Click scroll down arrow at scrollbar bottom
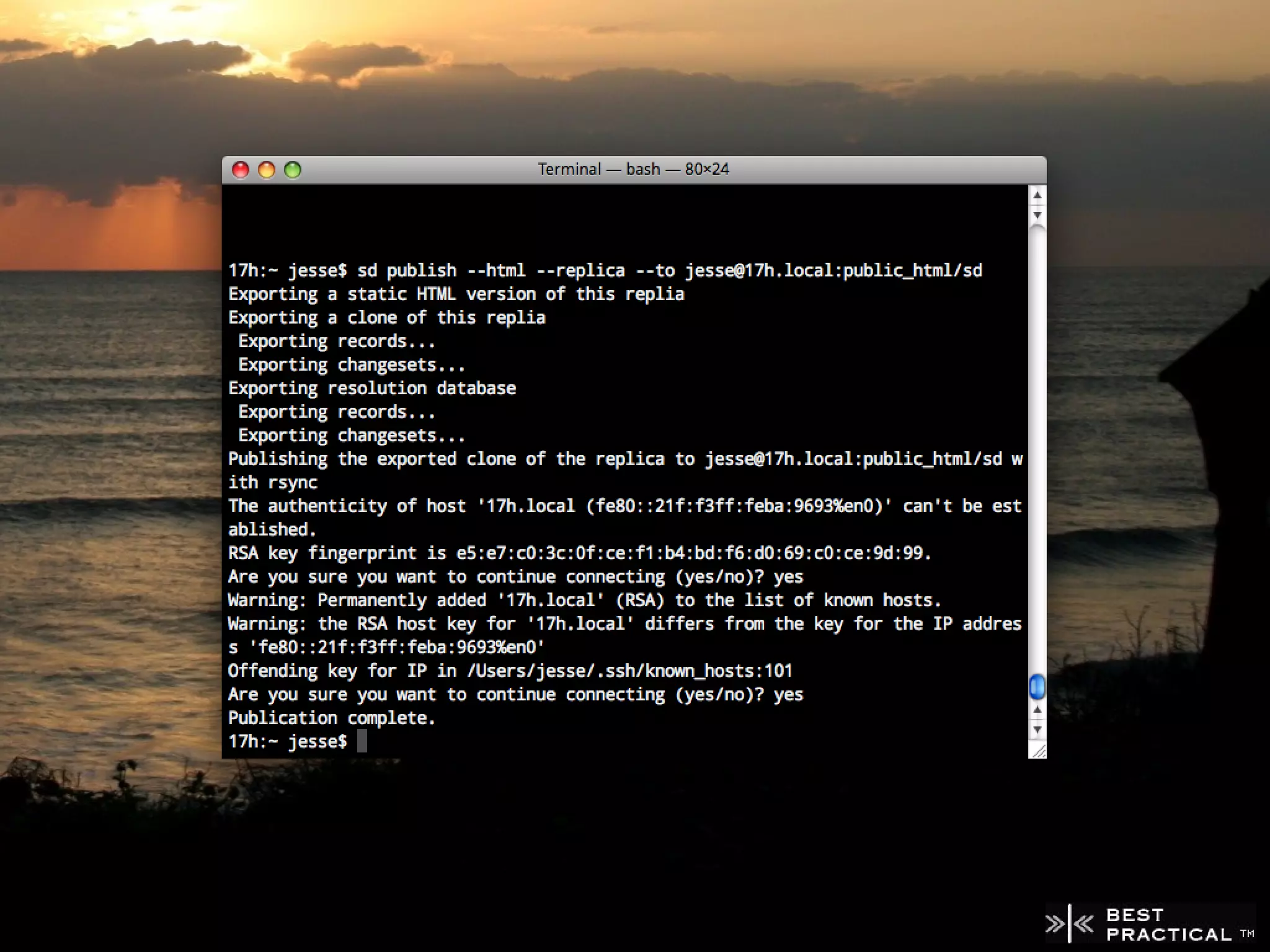Viewport: 1270px width, 952px height. (1037, 729)
